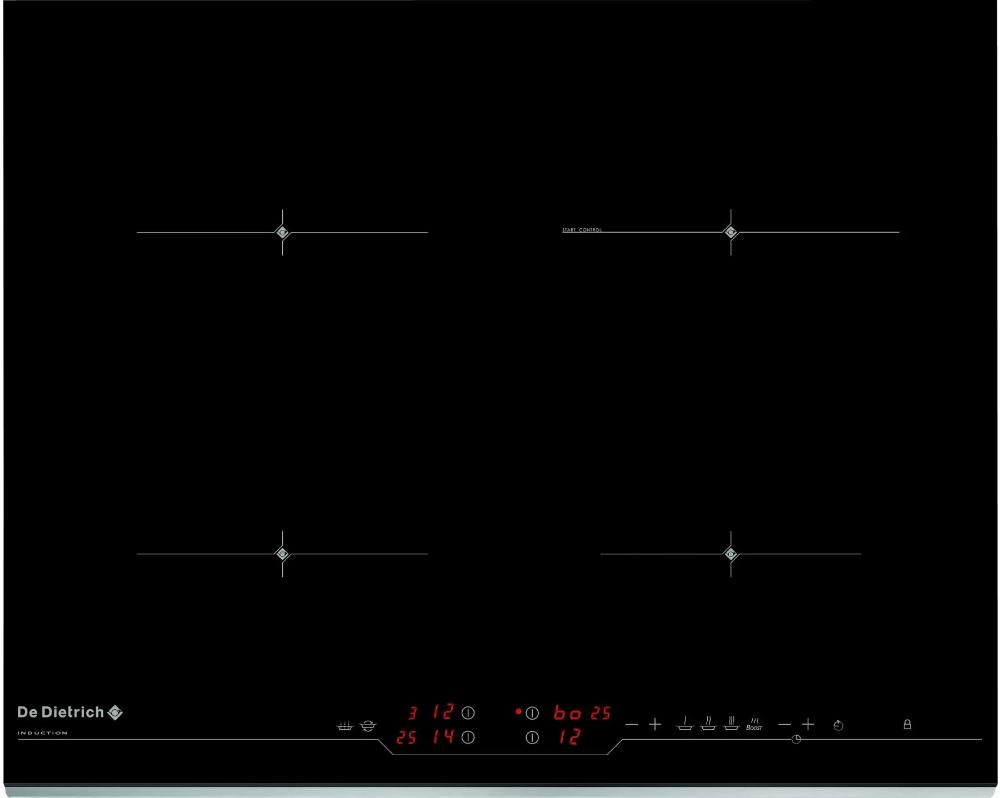This screenshot has height=798, width=1000.
Task: Toggle power of bottom-right zone showing 12
Action: click(x=532, y=737)
